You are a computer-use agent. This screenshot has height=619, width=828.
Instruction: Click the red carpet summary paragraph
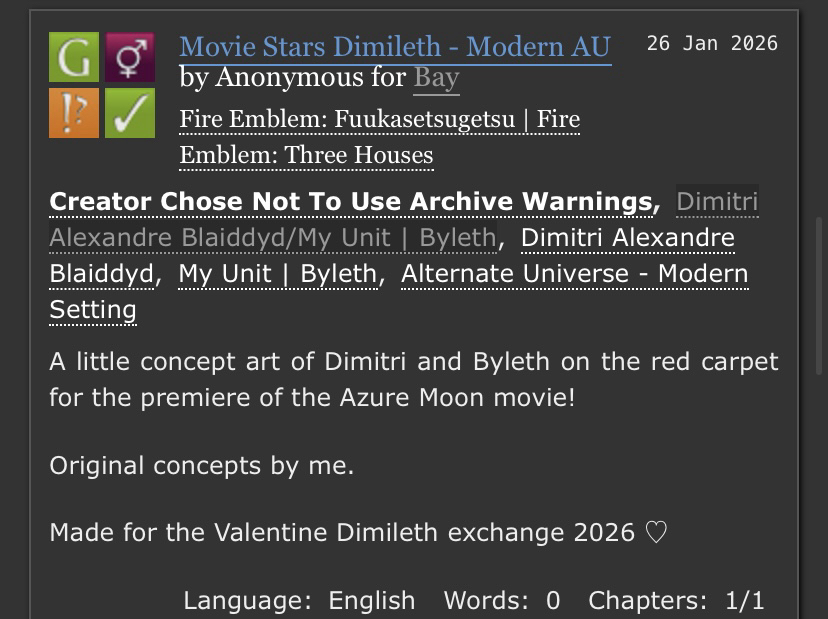coord(413,379)
